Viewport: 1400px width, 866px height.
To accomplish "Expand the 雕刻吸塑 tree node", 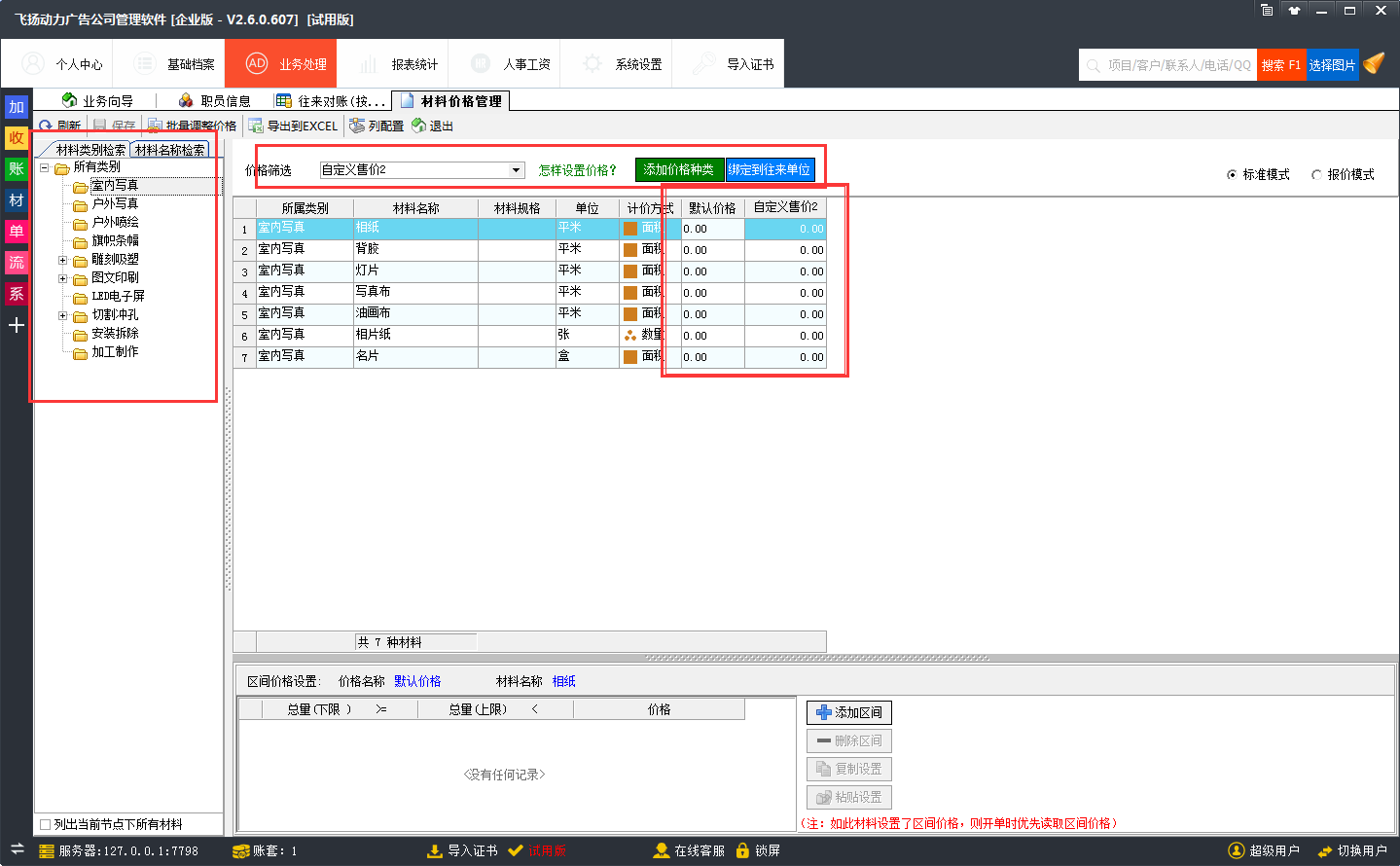I will [63, 260].
